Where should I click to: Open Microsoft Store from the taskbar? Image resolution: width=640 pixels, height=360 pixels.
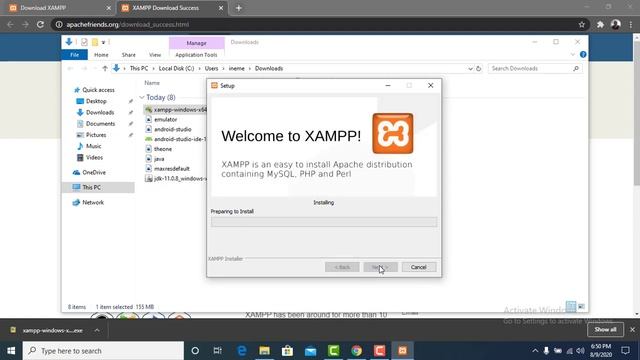[287, 351]
